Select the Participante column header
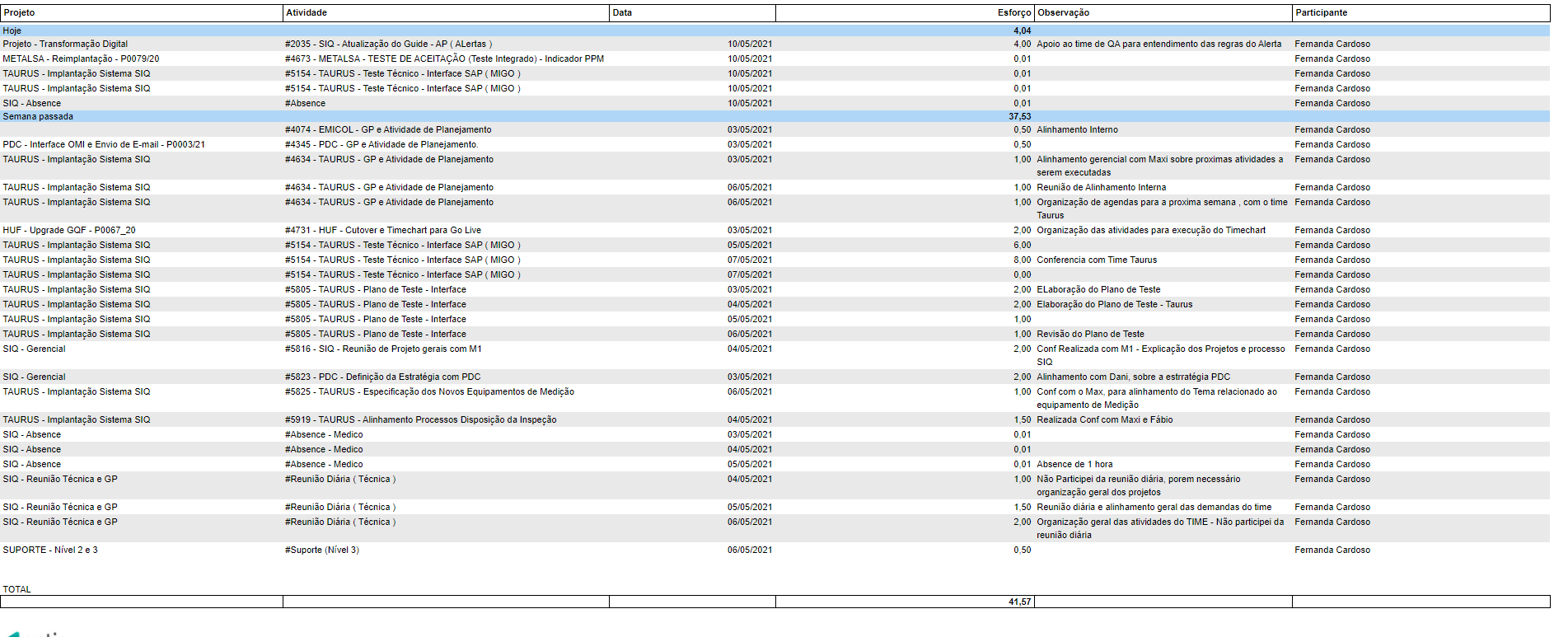This screenshot has width=1568, height=637. click(x=1421, y=13)
